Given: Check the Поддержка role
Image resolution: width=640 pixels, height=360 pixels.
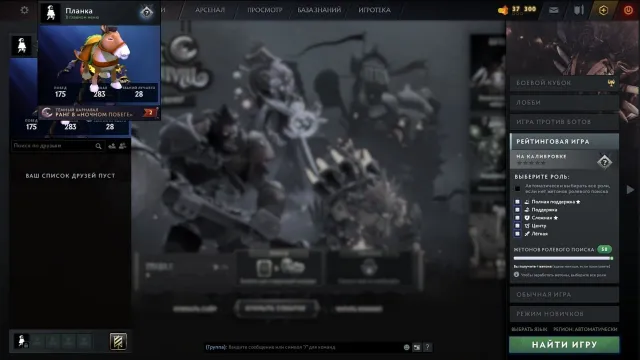Looking at the screenshot, I should (x=518, y=209).
